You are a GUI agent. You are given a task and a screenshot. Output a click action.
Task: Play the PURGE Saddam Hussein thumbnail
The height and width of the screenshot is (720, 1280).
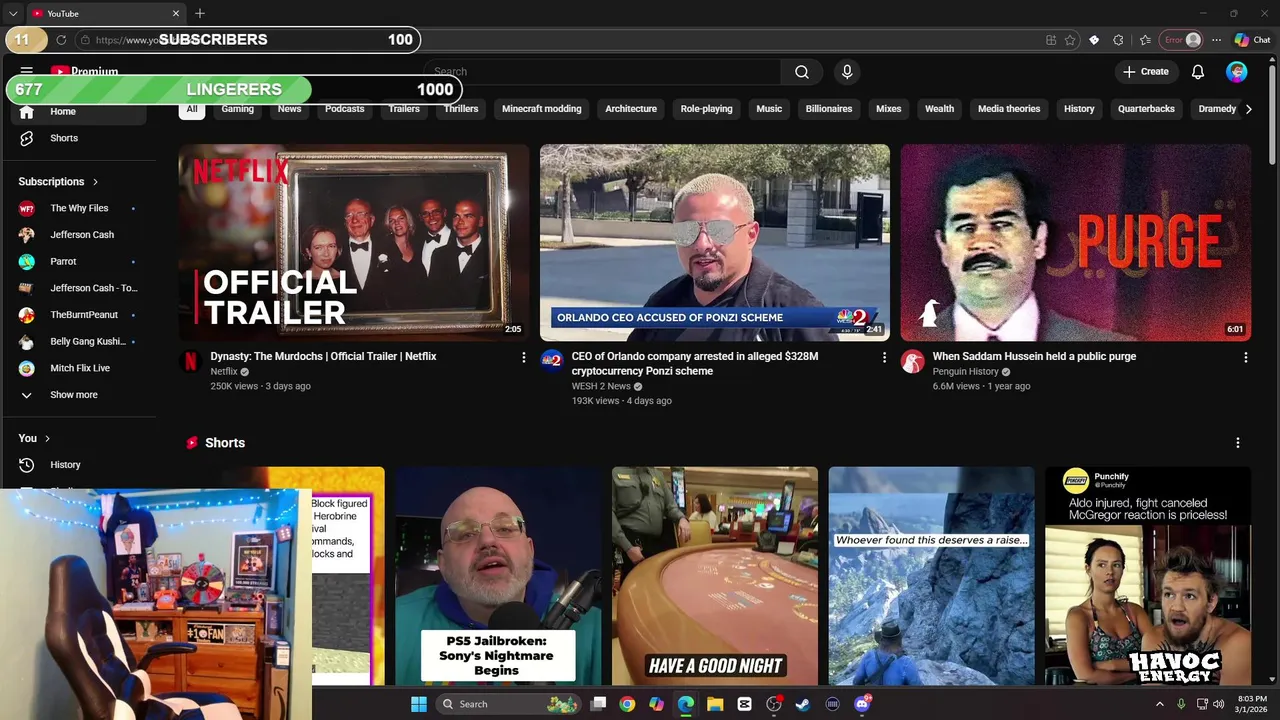(1076, 243)
